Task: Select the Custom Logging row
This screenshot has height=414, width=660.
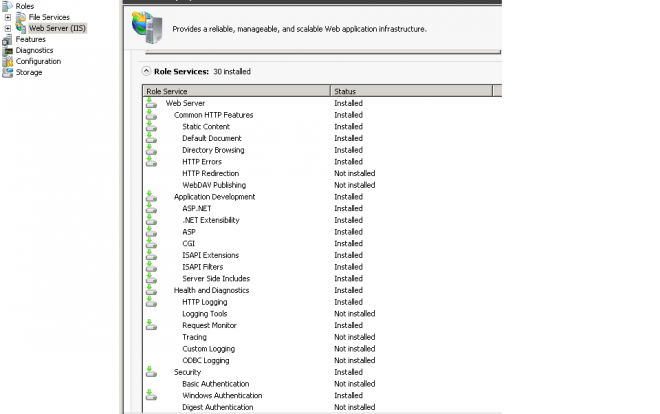Action: tap(322, 349)
